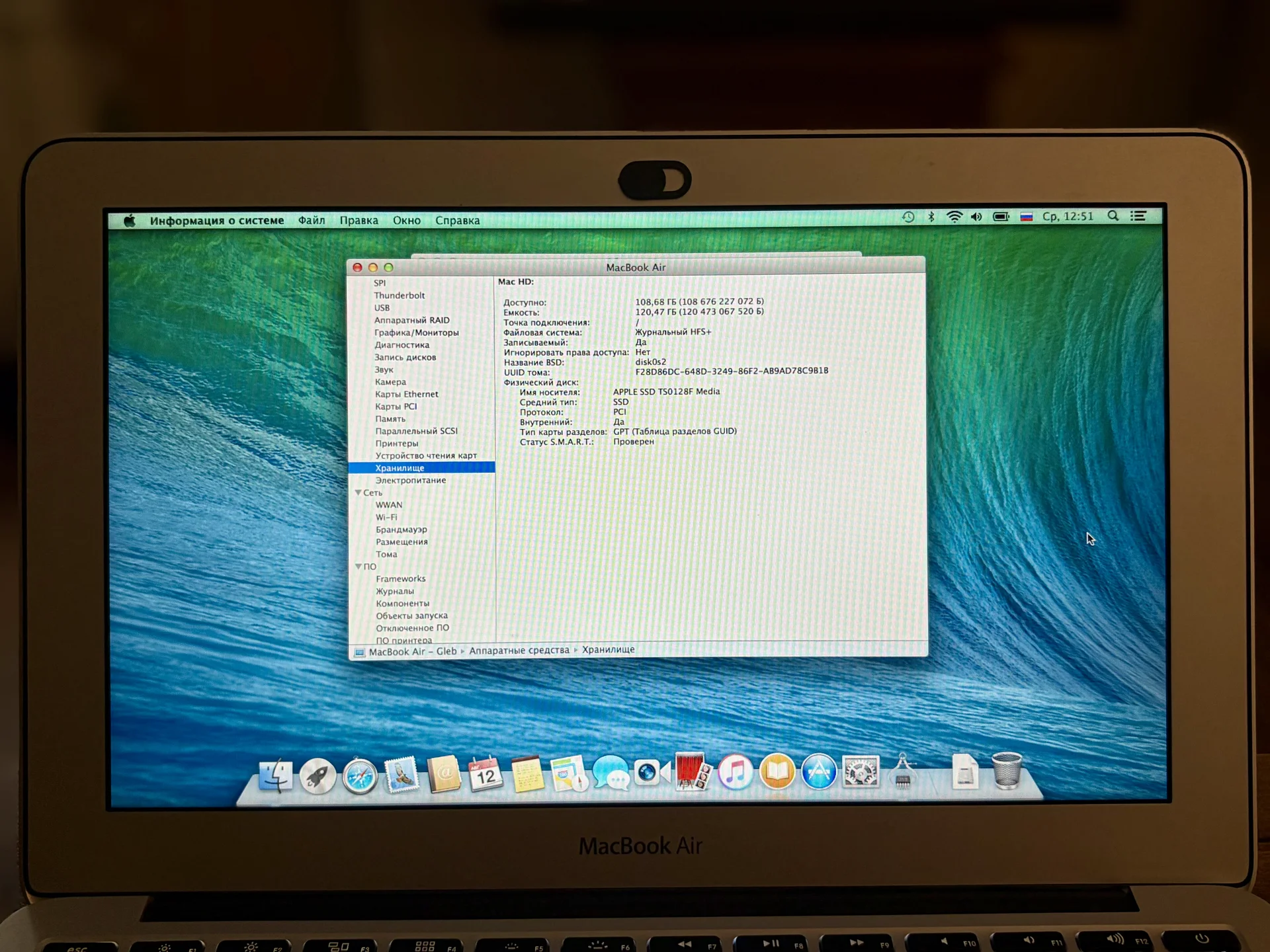Viewport: 1270px width, 952px height.
Task: Click System Information chip icon in Dock
Action: [903, 772]
